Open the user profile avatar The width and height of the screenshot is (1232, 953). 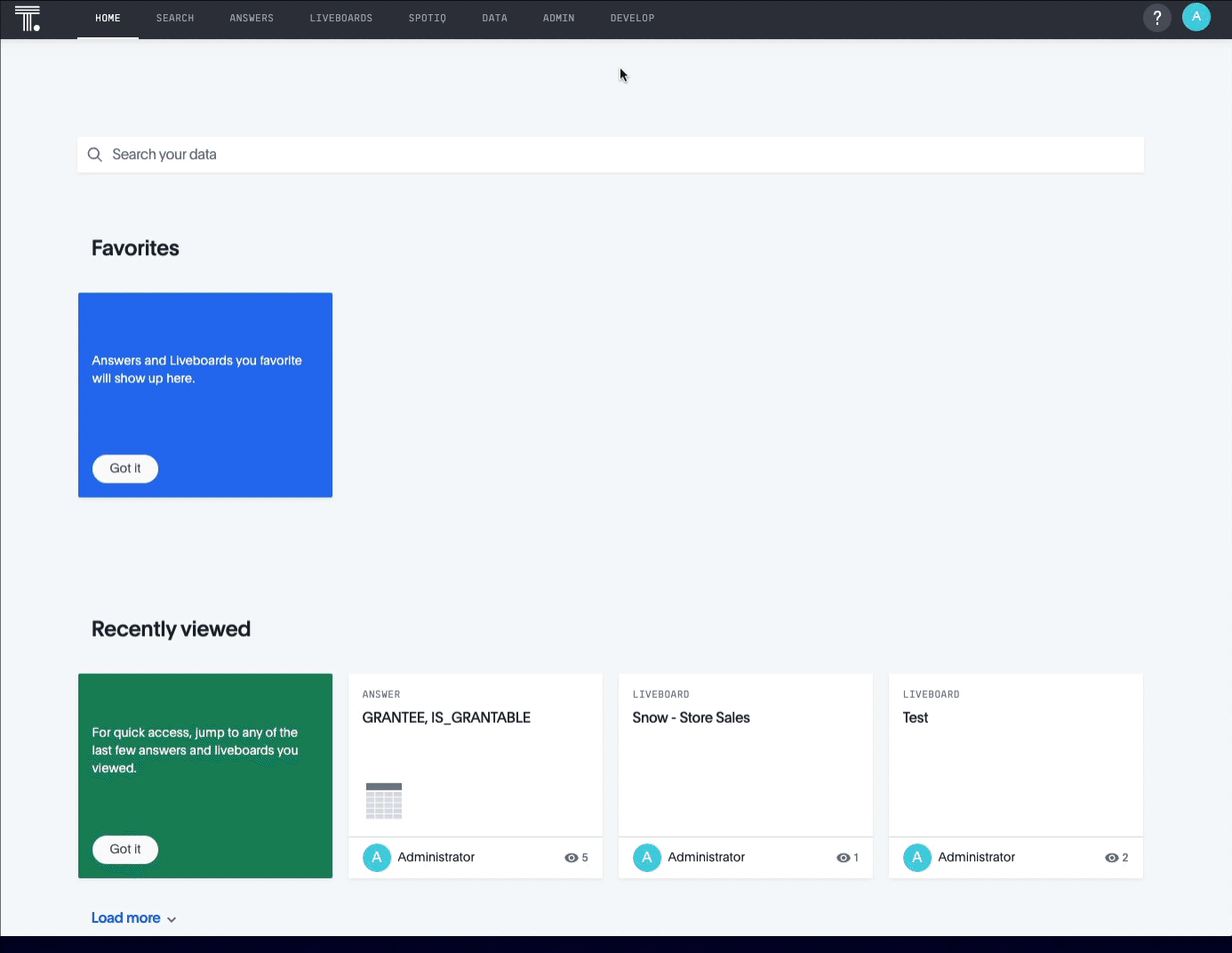pos(1196,18)
